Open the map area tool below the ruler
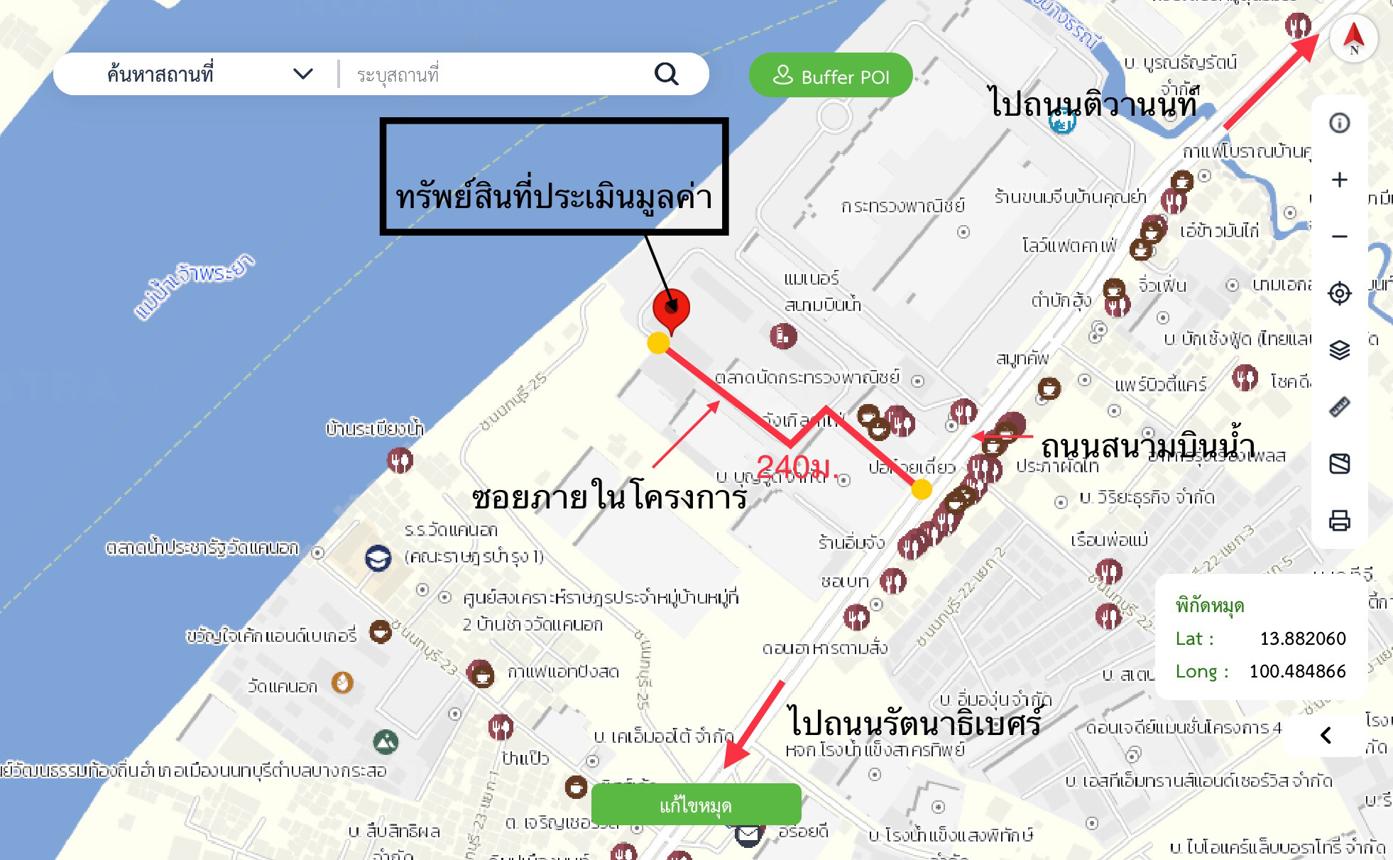The image size is (1393, 860). 1340,463
